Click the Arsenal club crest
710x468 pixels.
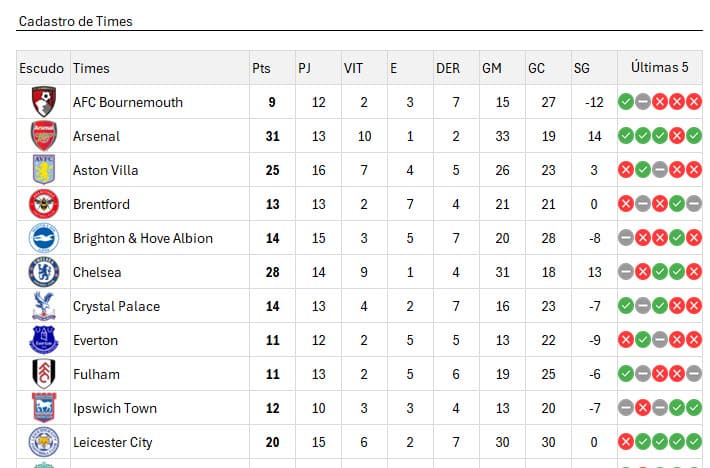pyautogui.click(x=43, y=136)
